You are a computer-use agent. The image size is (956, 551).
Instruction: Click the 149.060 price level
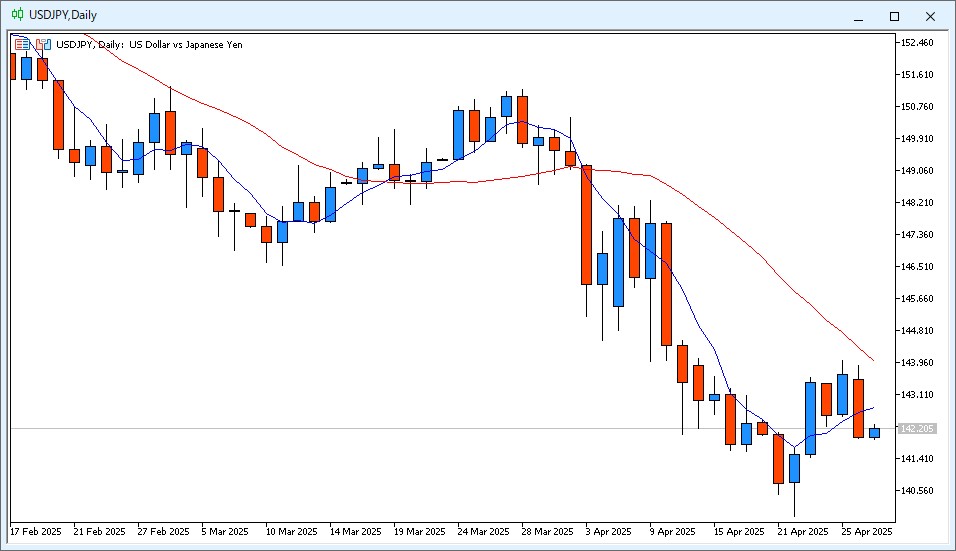[x=917, y=171]
